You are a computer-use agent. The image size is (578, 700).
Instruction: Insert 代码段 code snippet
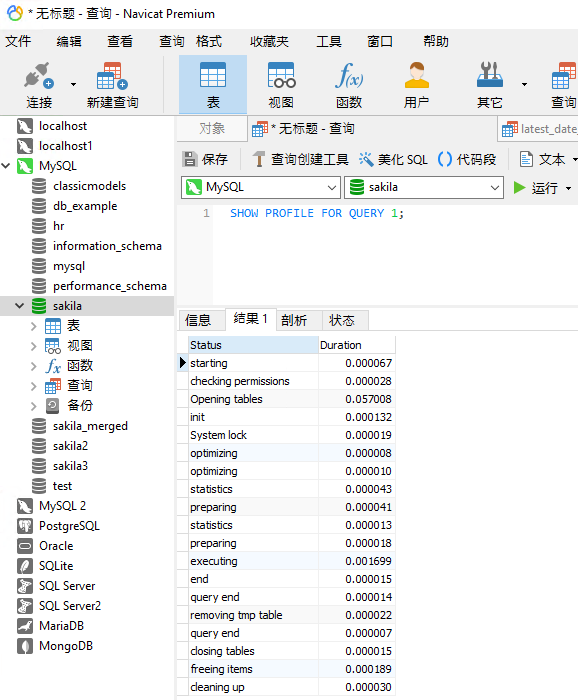[467, 159]
